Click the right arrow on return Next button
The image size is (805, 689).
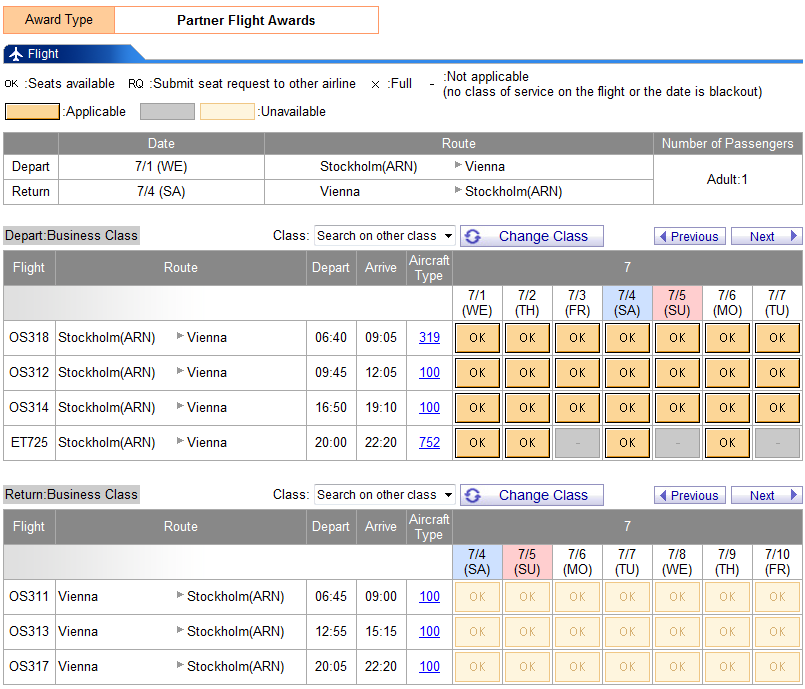[794, 496]
